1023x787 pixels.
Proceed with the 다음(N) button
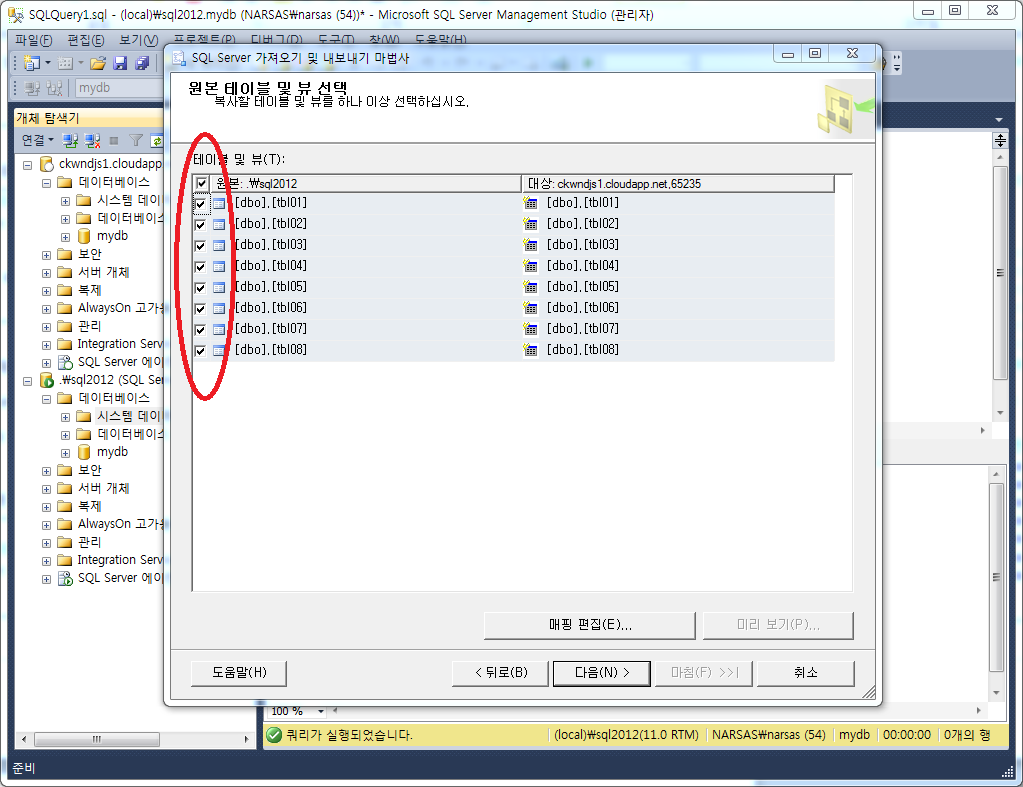602,673
